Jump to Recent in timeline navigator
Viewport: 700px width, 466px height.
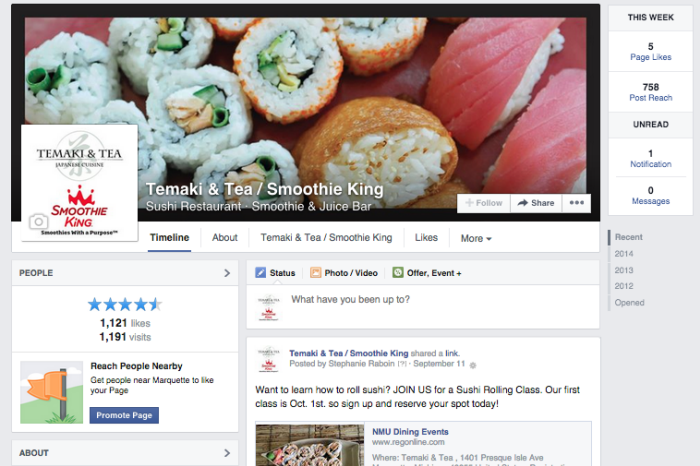pos(629,237)
